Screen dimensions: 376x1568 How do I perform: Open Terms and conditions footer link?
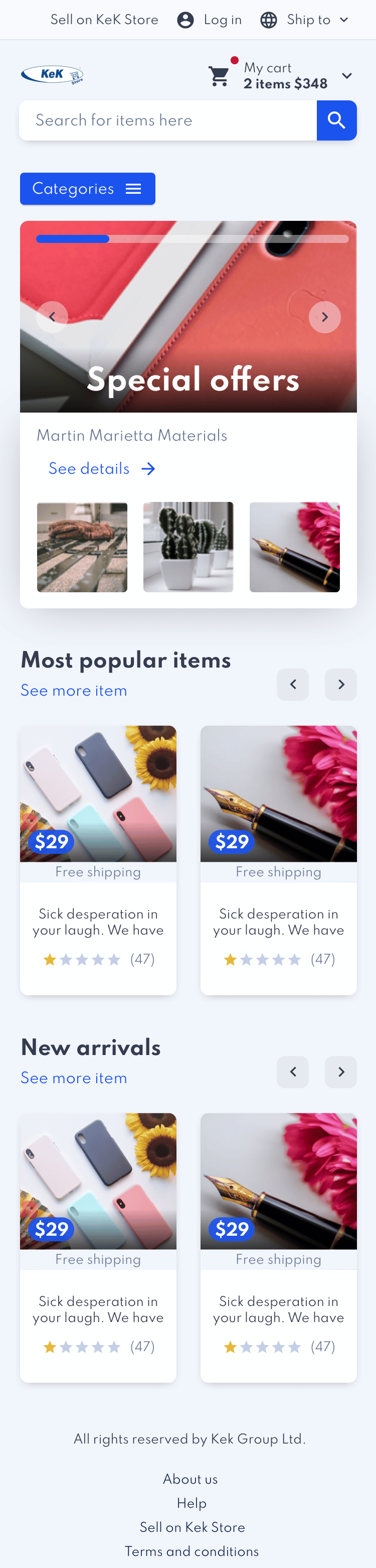point(192,1551)
